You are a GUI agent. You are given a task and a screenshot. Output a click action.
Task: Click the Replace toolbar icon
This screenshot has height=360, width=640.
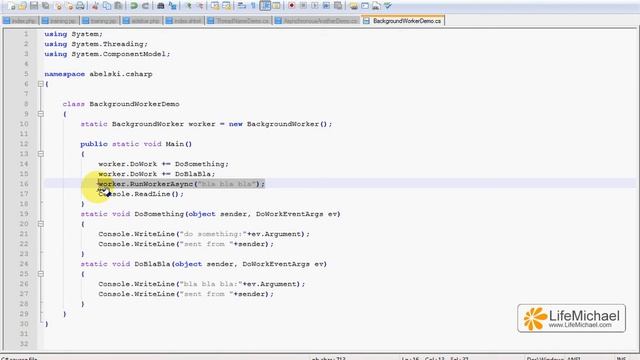click(172, 6)
